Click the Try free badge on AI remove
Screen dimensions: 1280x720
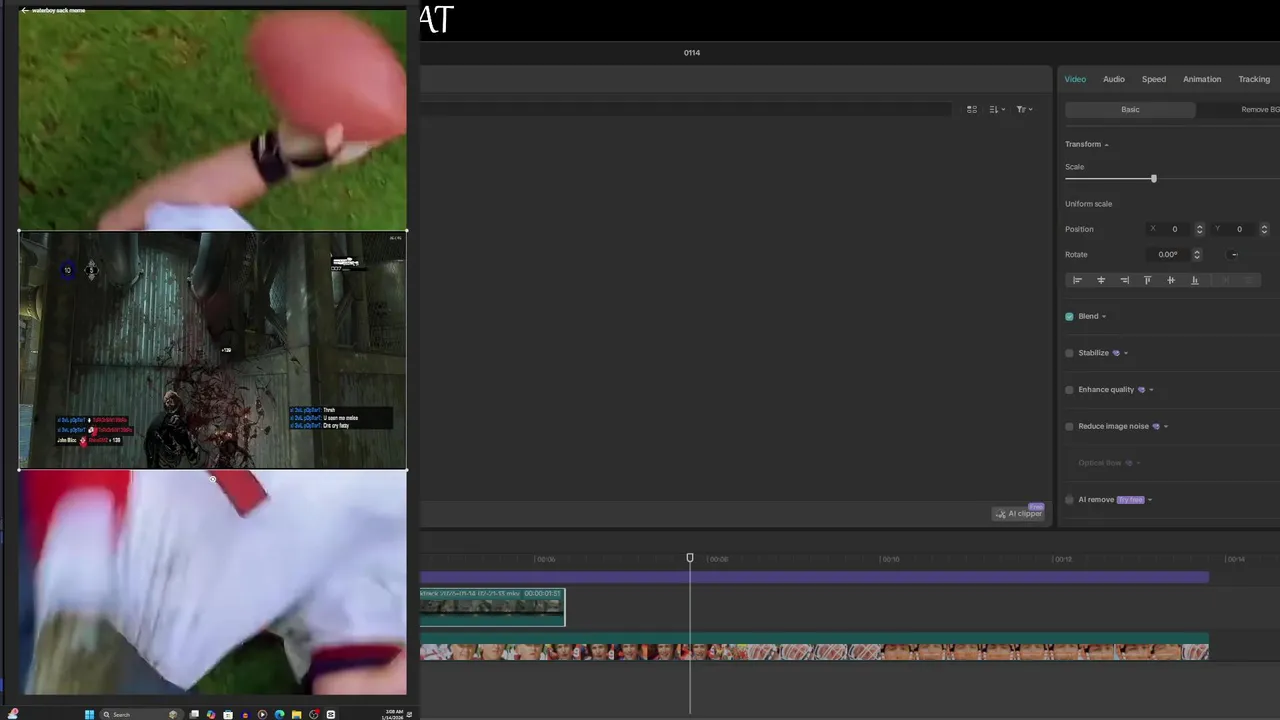(1131, 500)
